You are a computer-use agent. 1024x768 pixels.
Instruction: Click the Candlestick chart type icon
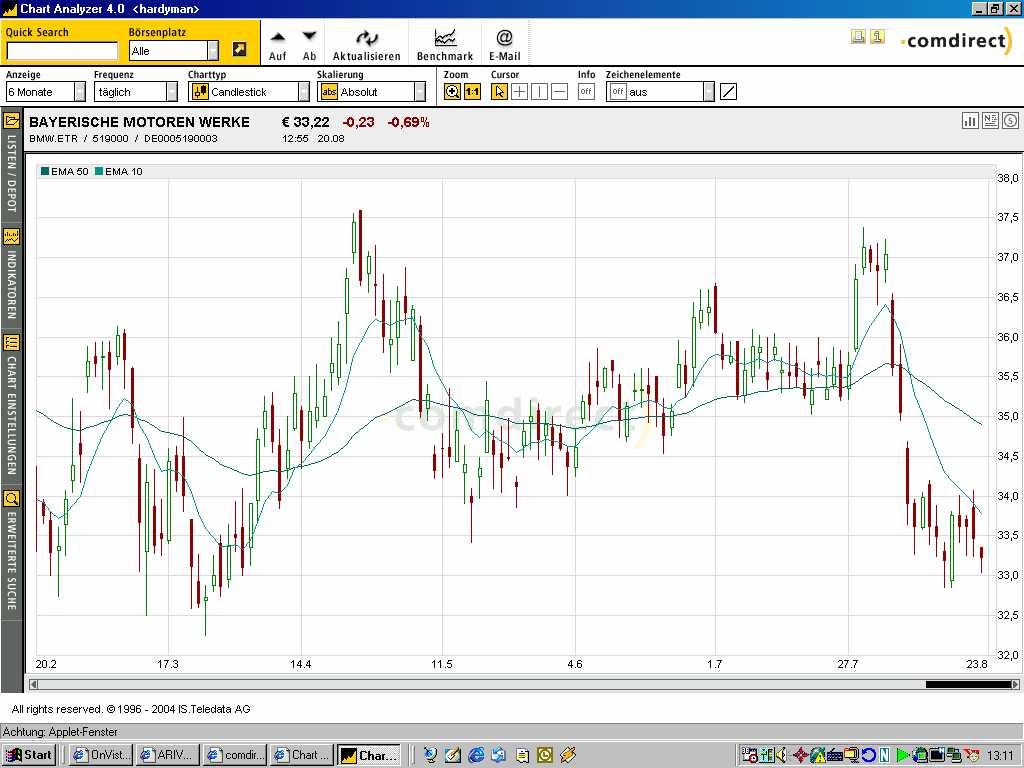[200, 92]
